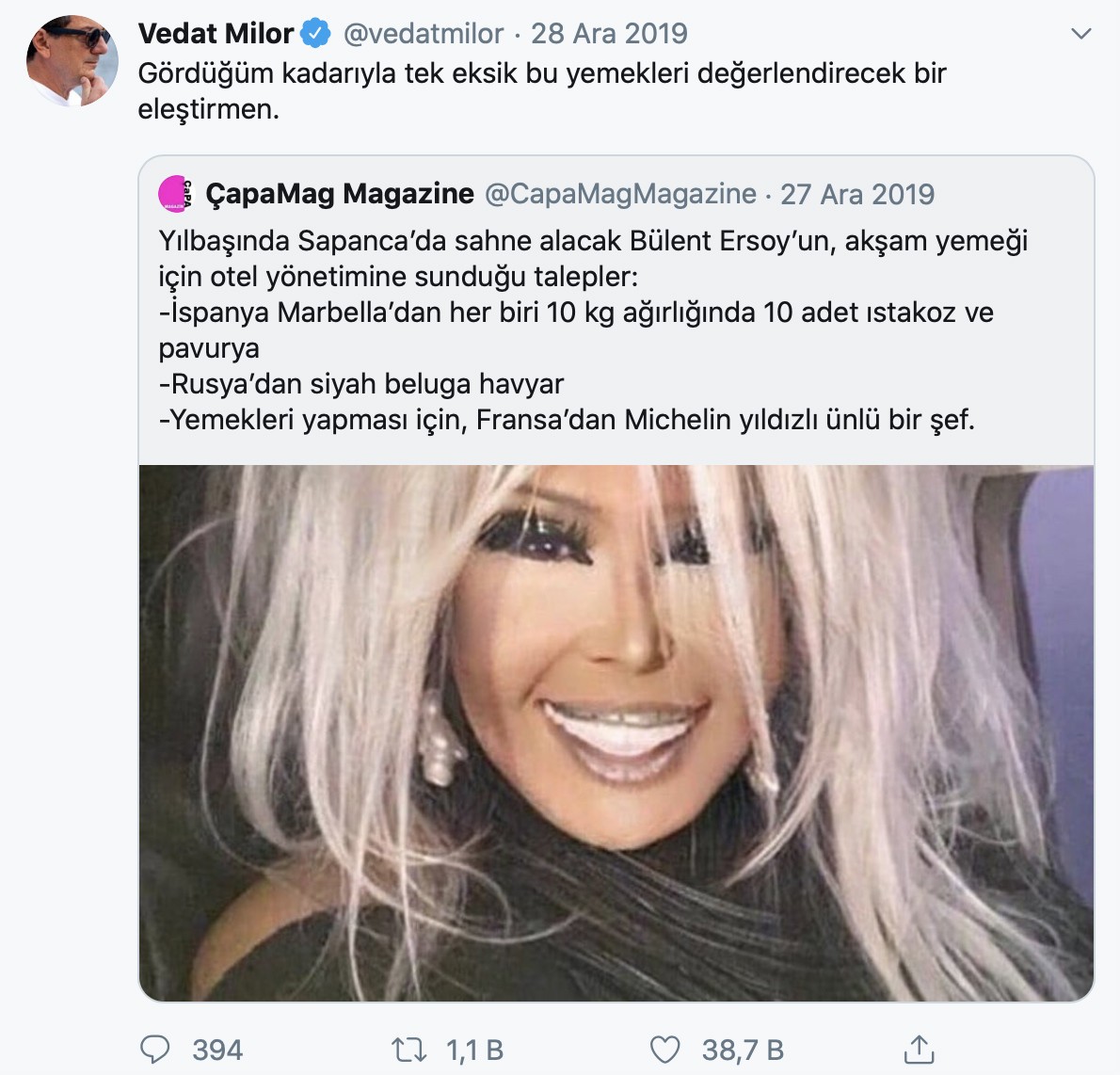
Task: Like the tweet with the heart icon
Action: pyautogui.click(x=664, y=1050)
